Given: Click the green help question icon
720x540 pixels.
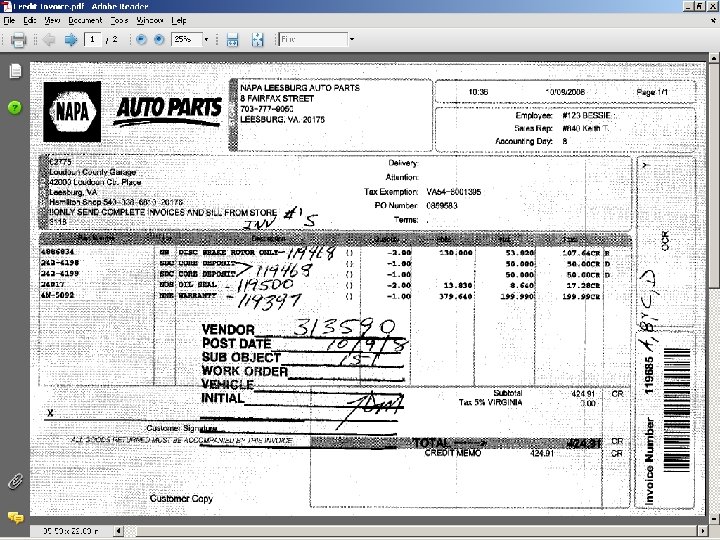Looking at the screenshot, I should (x=15, y=107).
